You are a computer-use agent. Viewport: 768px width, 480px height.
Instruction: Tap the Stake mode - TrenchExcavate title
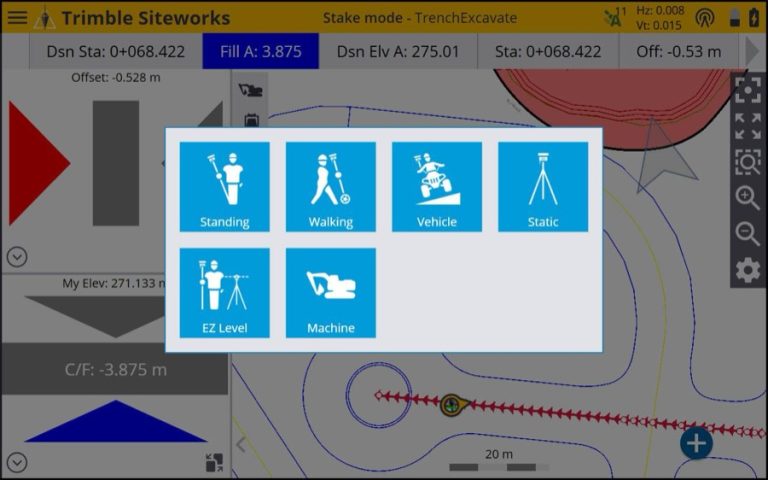pyautogui.click(x=420, y=18)
